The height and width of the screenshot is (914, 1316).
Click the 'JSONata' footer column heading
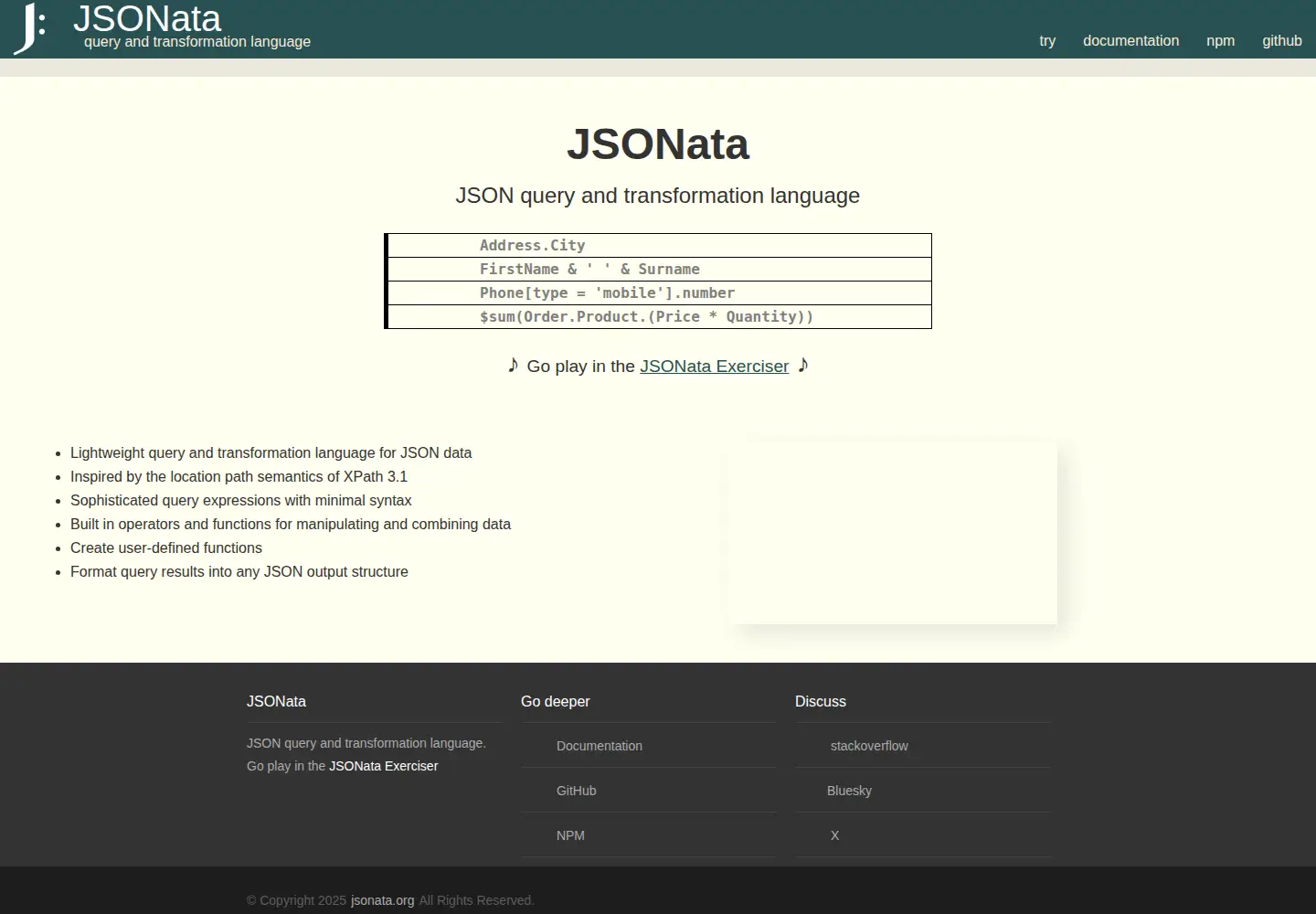[x=276, y=701]
